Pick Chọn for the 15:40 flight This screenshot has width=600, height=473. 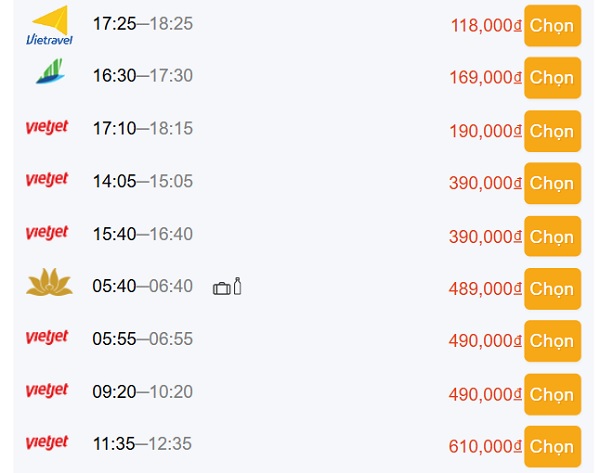(x=552, y=236)
